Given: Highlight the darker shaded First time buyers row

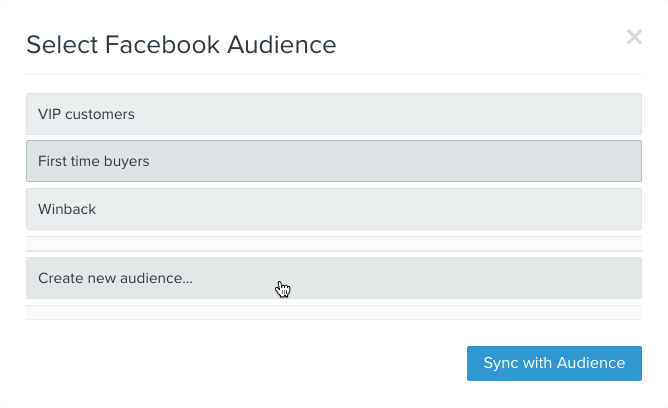Looking at the screenshot, I should click(x=333, y=161).
